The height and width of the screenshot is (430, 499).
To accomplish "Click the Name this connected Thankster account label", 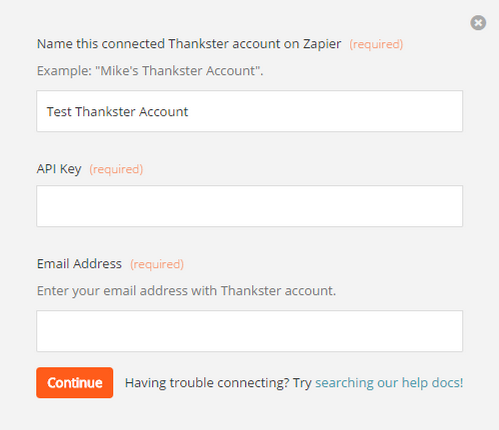I will tap(189, 44).
